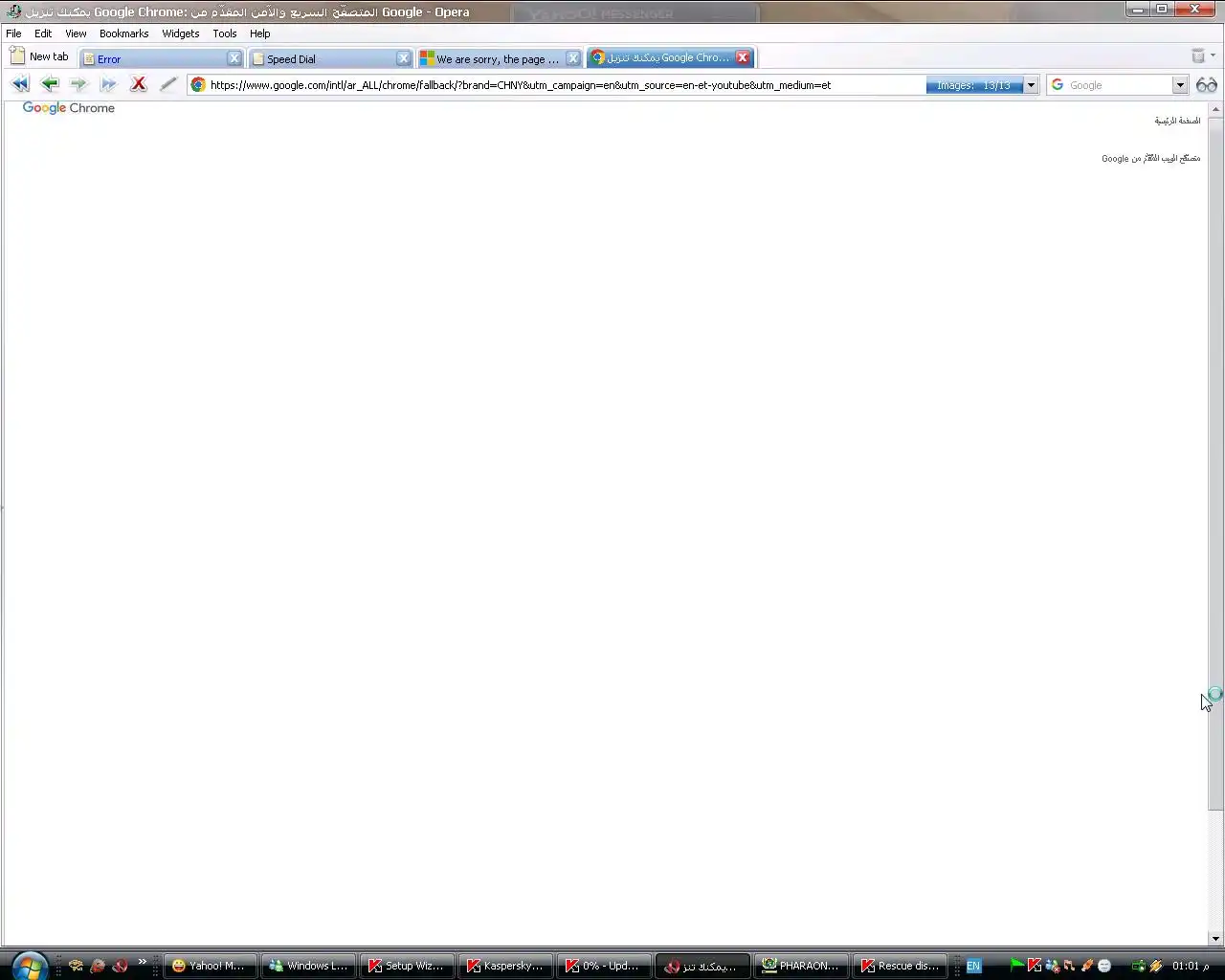Click the green flag tray icon
The width and height of the screenshot is (1225, 980).
[1016, 966]
